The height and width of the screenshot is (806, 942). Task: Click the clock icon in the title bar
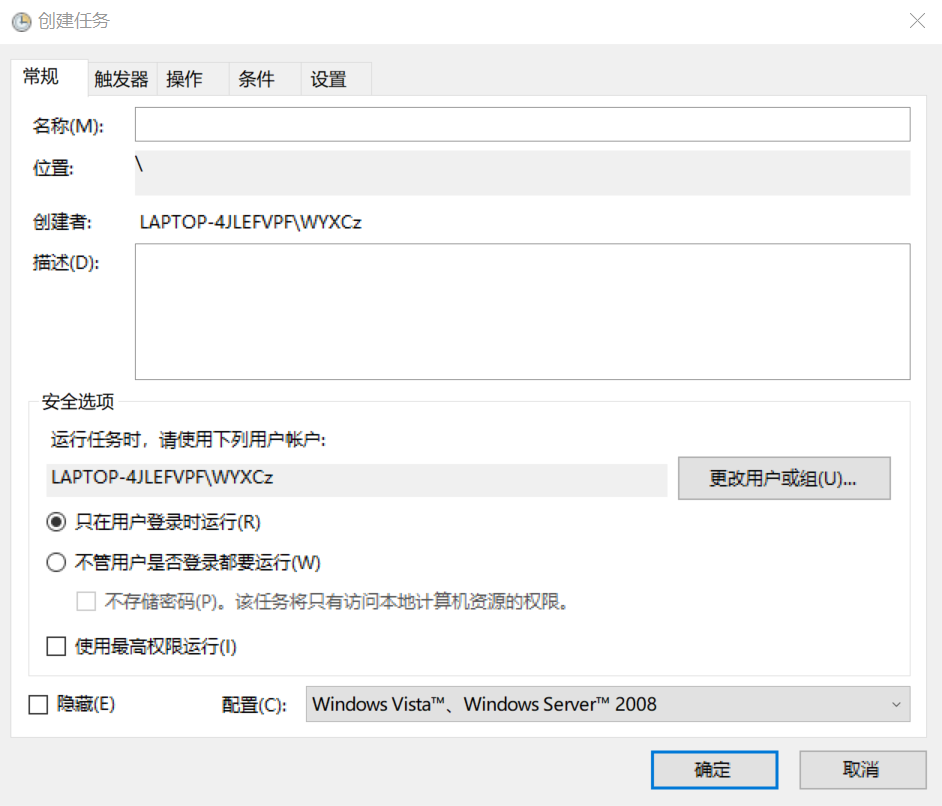[x=22, y=22]
